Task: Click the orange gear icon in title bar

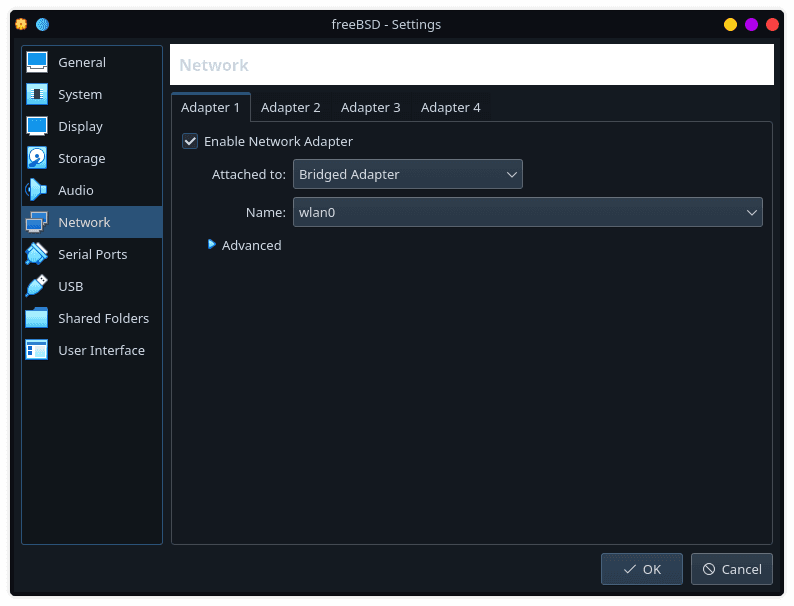Action: 21,24
